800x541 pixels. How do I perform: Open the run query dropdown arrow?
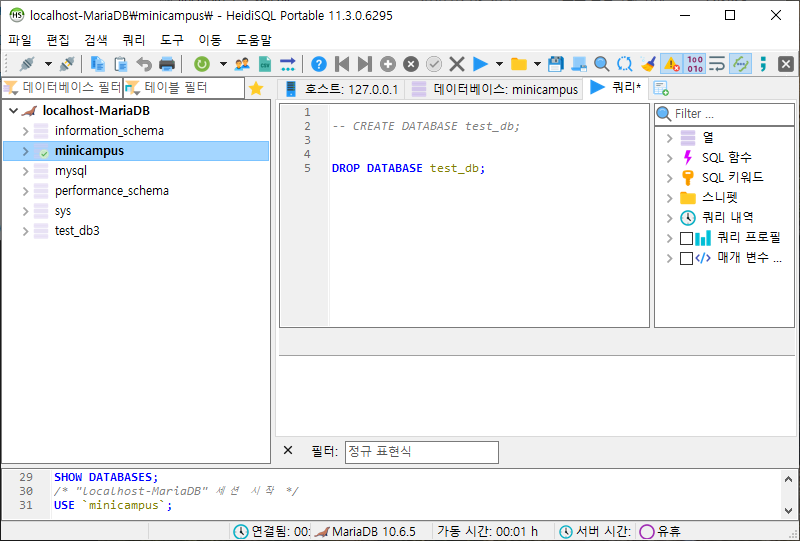[x=499, y=64]
